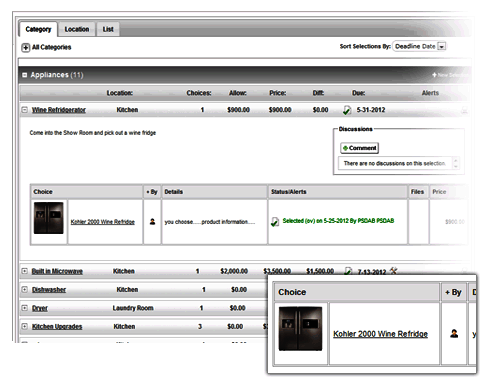
Task: Expand the Dishwasher row
Action: tap(24, 290)
